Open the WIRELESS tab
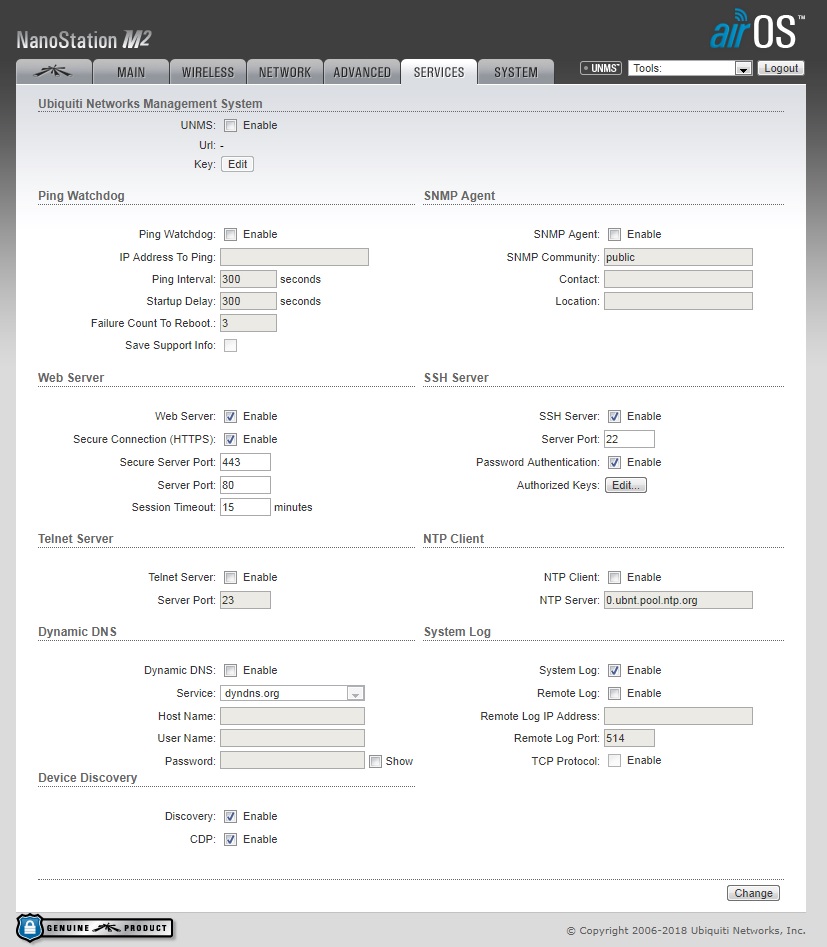827x947 pixels. [208, 72]
